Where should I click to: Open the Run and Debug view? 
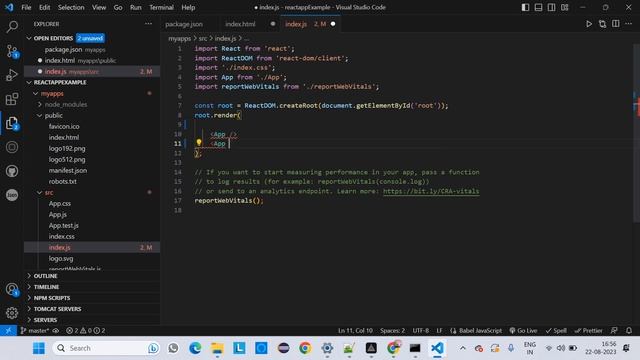click(12, 75)
